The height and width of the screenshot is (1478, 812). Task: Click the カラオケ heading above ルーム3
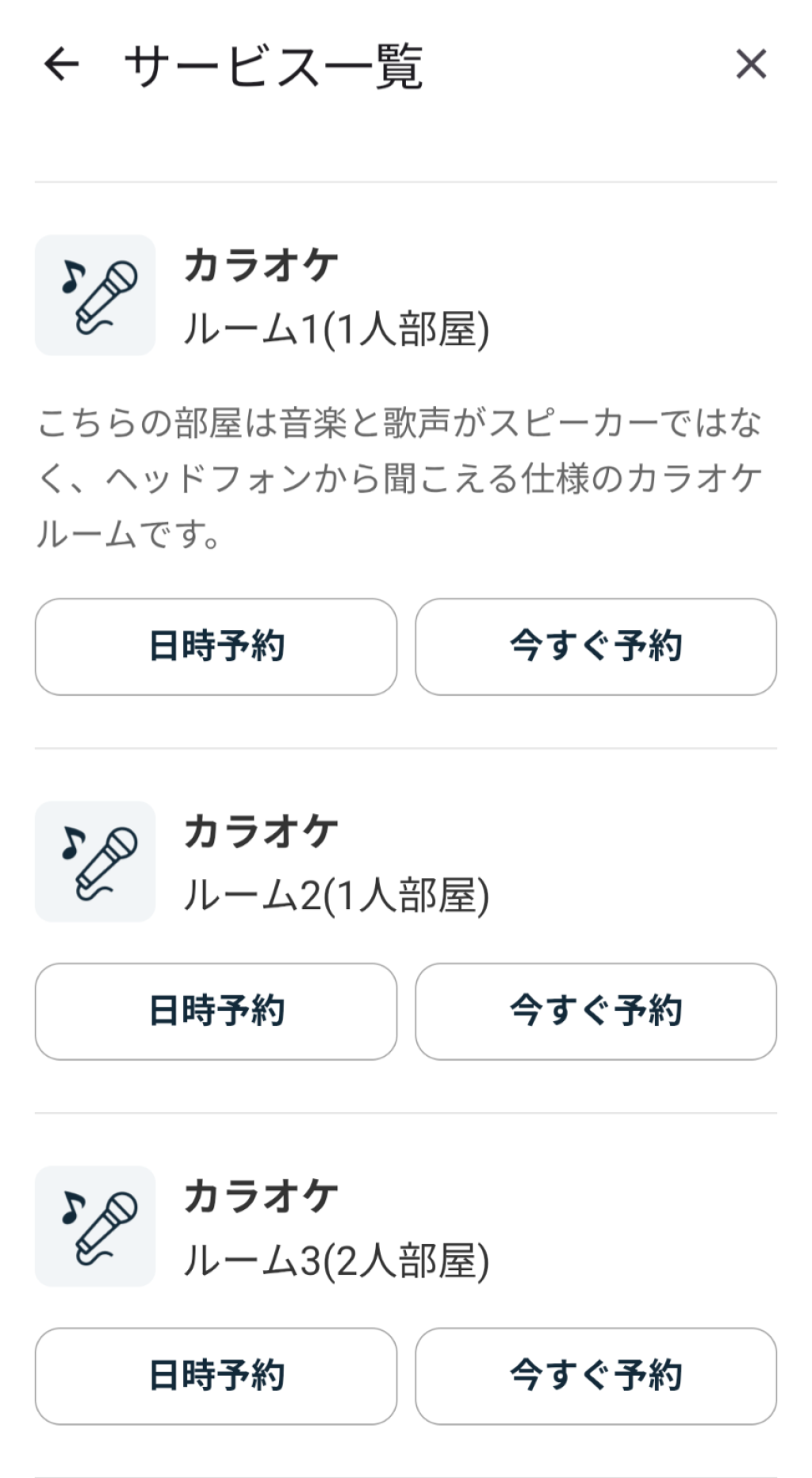(x=261, y=1197)
